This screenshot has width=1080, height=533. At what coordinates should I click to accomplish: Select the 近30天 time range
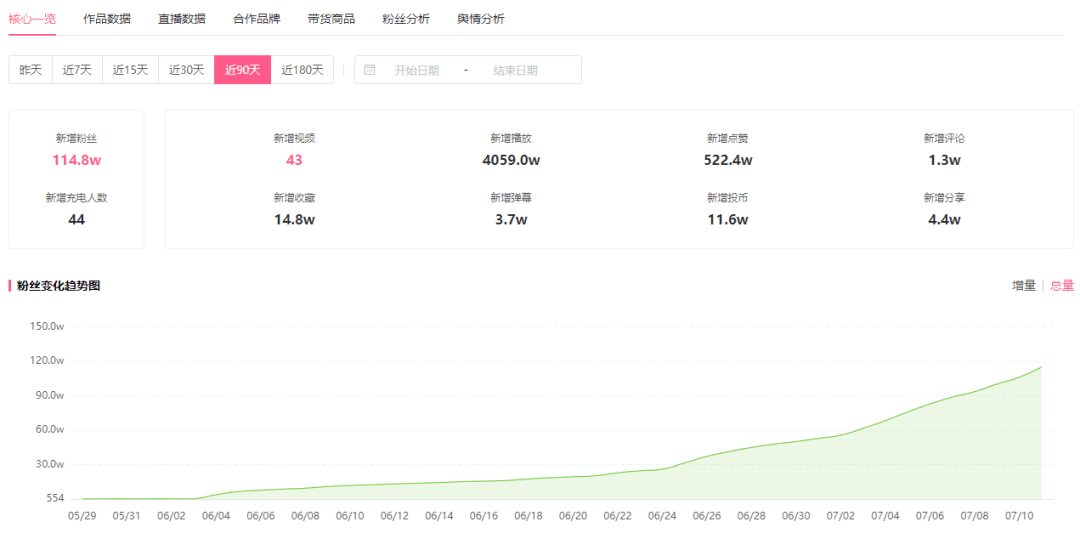(187, 70)
